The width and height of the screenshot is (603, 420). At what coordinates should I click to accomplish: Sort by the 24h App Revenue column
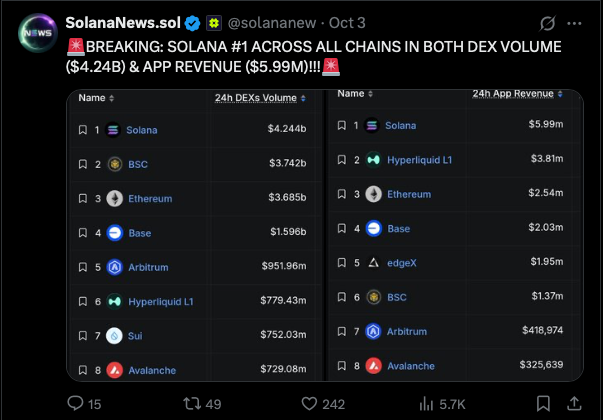(x=516, y=93)
